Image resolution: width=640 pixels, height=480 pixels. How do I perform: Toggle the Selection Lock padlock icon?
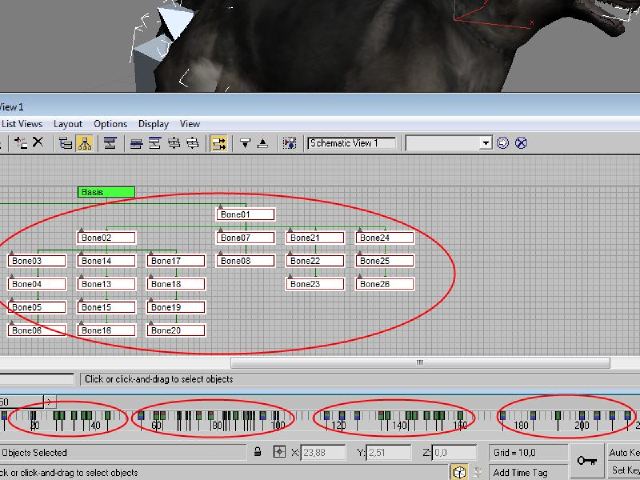point(258,452)
